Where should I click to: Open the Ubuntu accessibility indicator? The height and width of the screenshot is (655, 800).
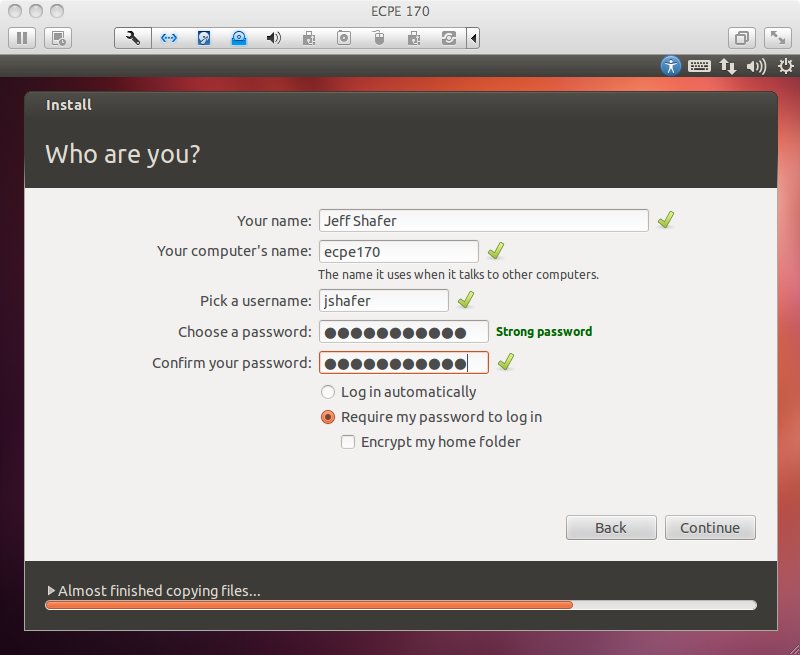[x=670, y=66]
